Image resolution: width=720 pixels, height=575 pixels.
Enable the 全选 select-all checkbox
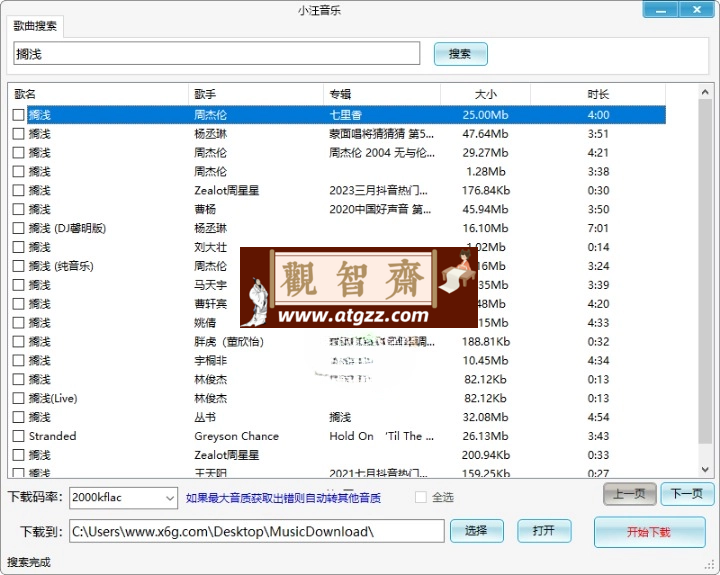tap(421, 497)
